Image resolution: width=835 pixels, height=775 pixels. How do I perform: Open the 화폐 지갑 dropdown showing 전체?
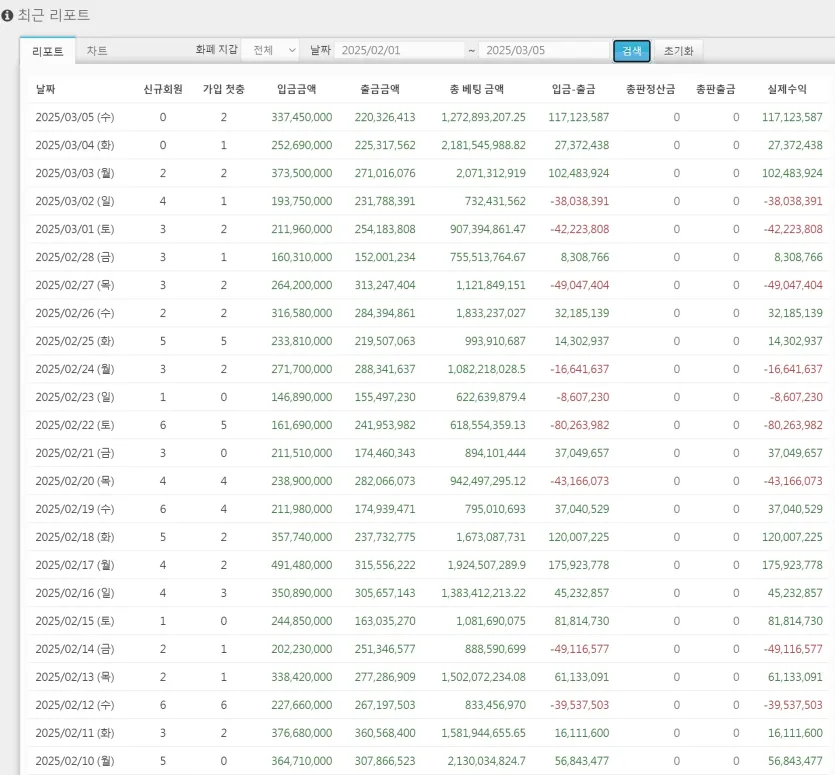click(271, 50)
